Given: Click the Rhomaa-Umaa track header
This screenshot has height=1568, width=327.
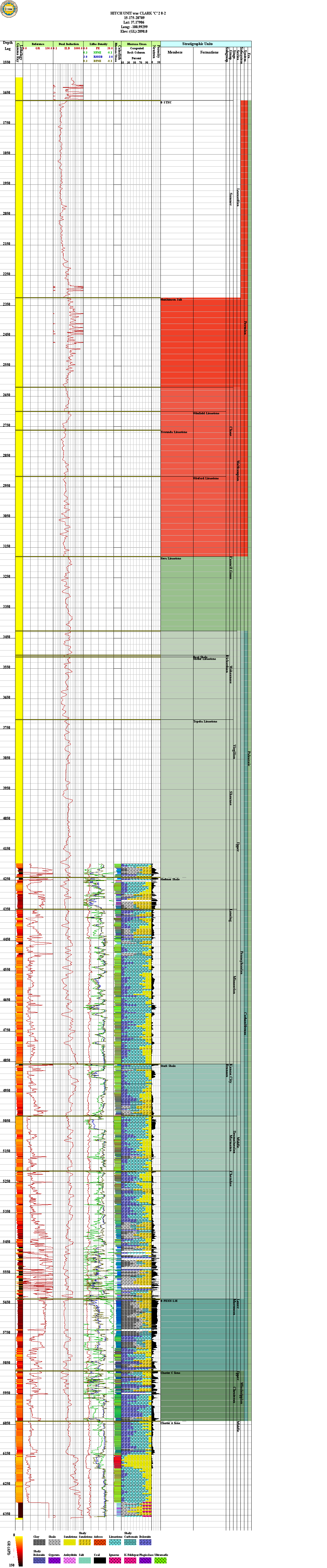Looking at the screenshot, I should pos(137,44).
